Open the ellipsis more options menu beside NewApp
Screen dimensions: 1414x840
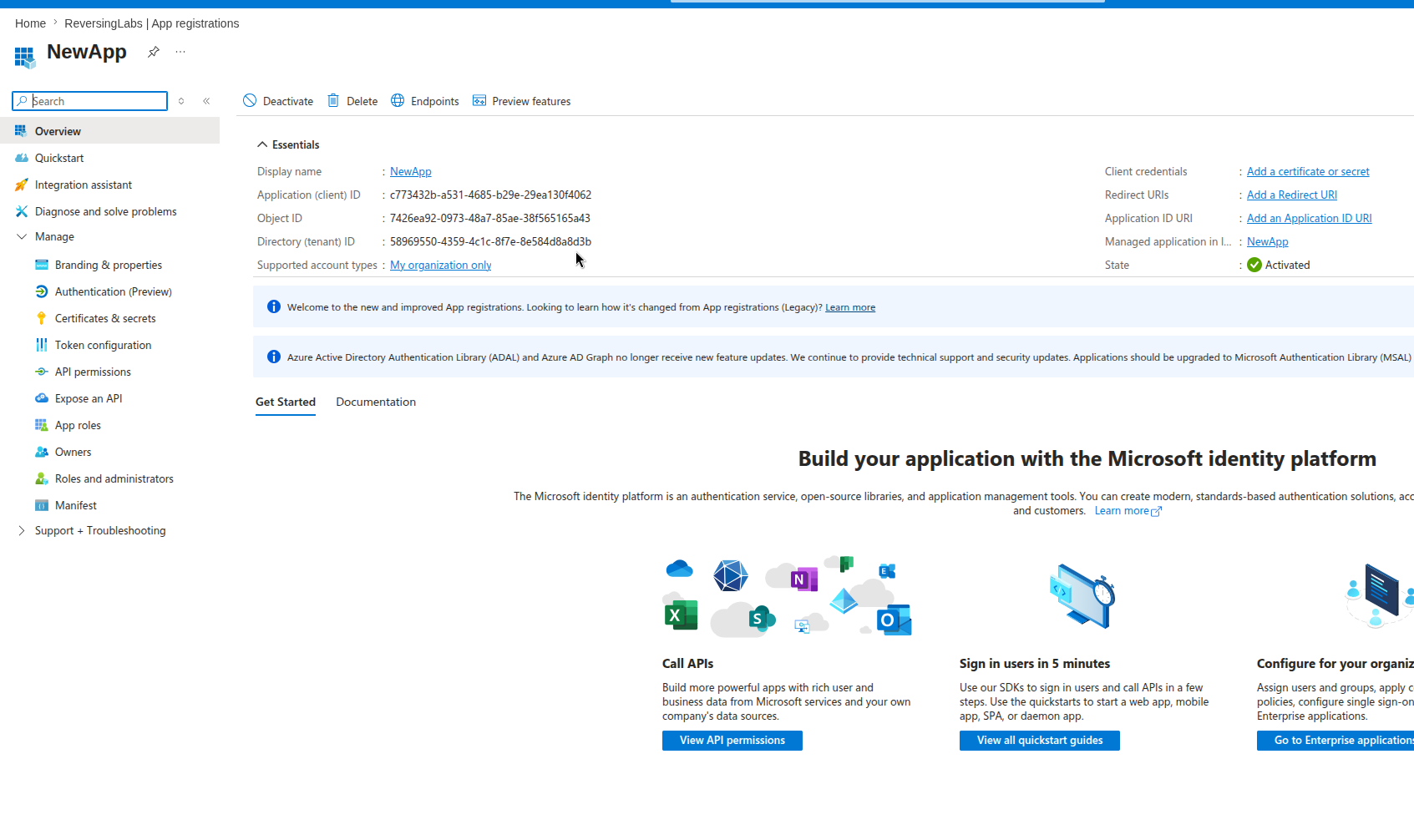180,52
